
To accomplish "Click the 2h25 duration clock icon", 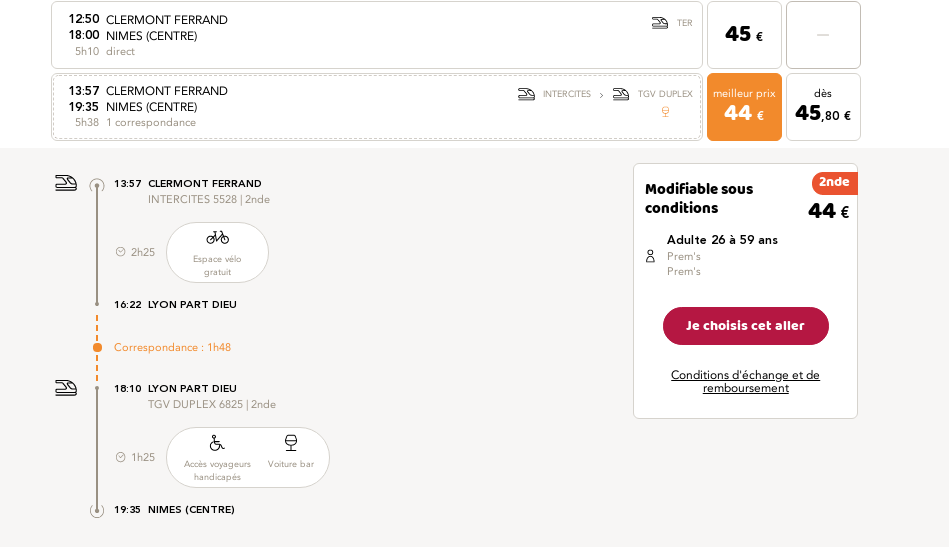I will pos(120,252).
